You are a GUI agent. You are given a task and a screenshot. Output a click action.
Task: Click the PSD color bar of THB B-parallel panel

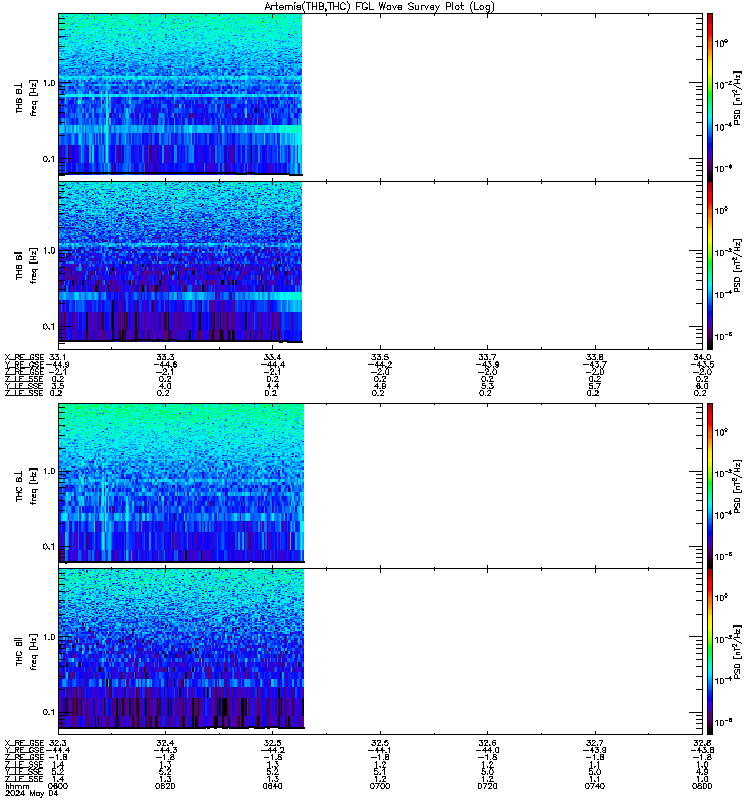[710, 265]
